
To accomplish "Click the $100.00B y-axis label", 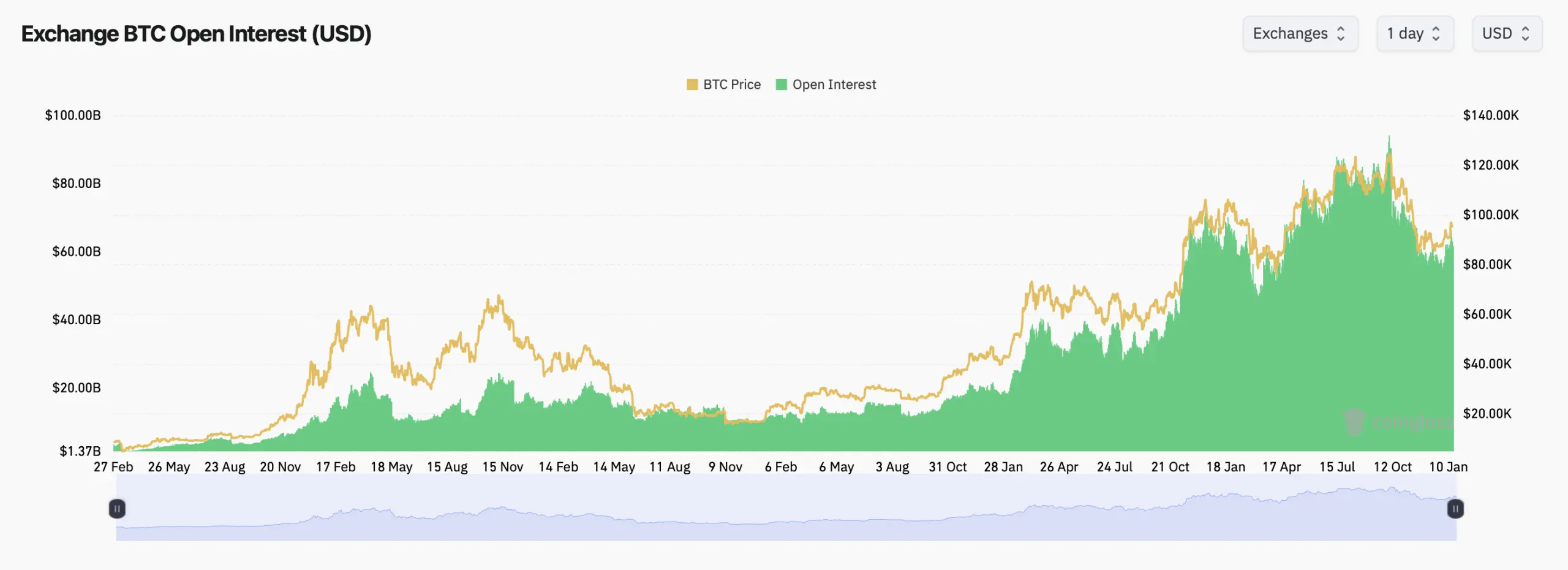I will [72, 114].
